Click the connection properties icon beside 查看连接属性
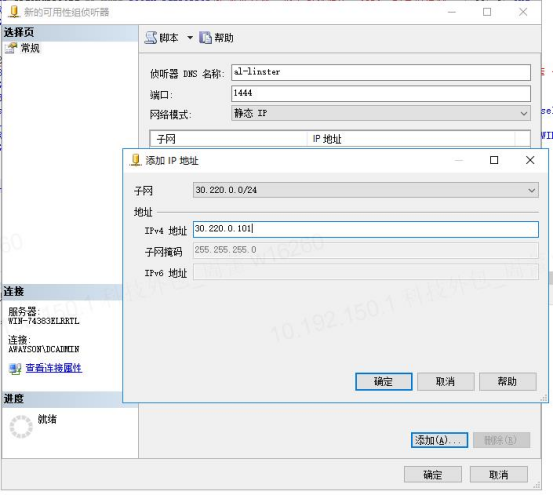Screen dimensions: 554x496 [x=15, y=369]
